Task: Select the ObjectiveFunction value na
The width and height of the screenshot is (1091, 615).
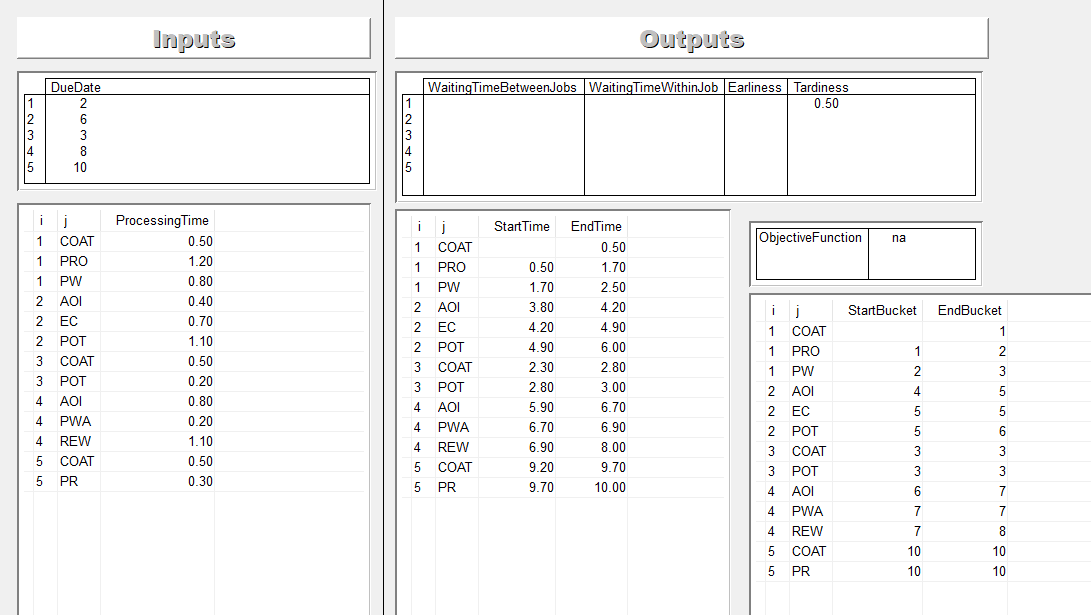Action: point(899,238)
